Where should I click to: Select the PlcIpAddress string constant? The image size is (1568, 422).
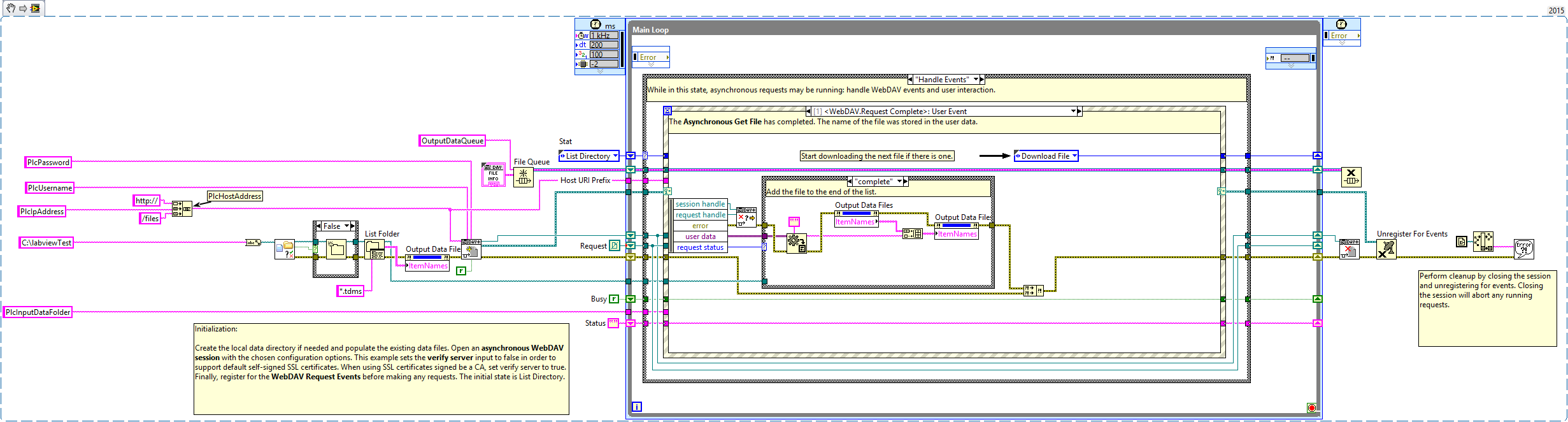42,212
